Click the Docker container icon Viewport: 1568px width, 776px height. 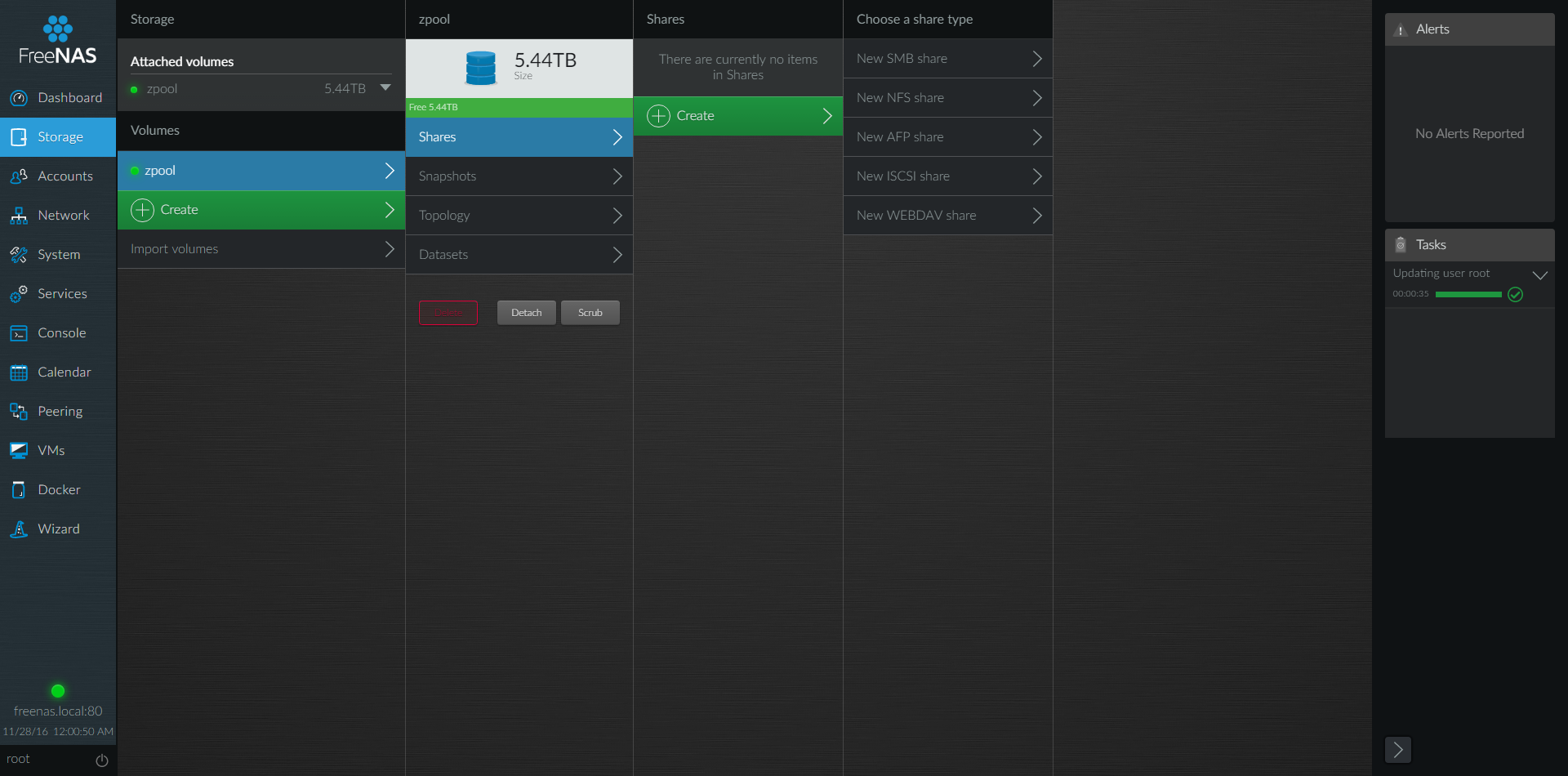(19, 490)
